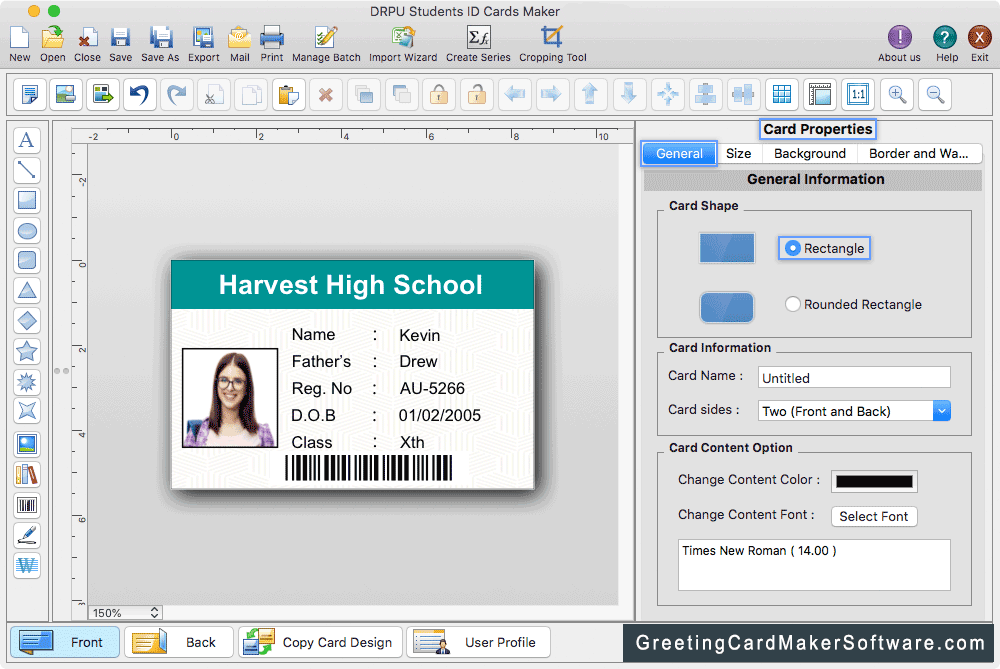1000x669 pixels.
Task: Select the Line drawing tool
Action: pos(27,170)
